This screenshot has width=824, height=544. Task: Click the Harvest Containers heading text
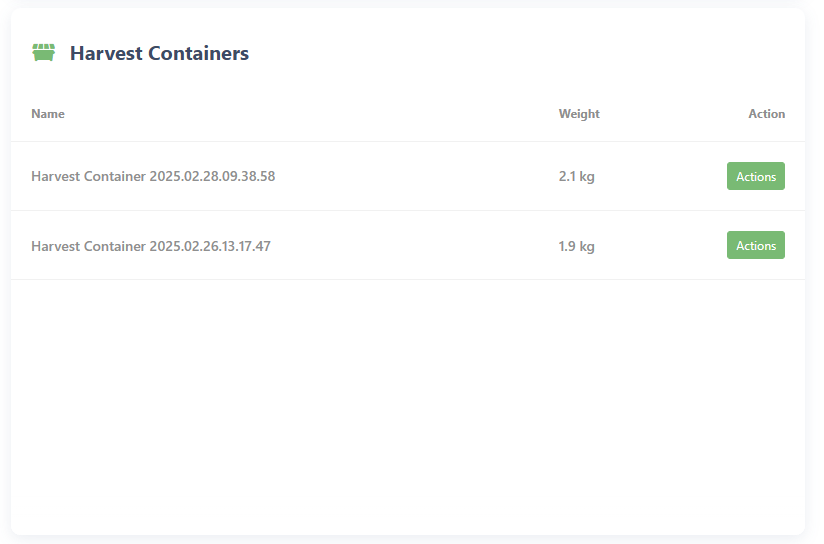click(159, 54)
